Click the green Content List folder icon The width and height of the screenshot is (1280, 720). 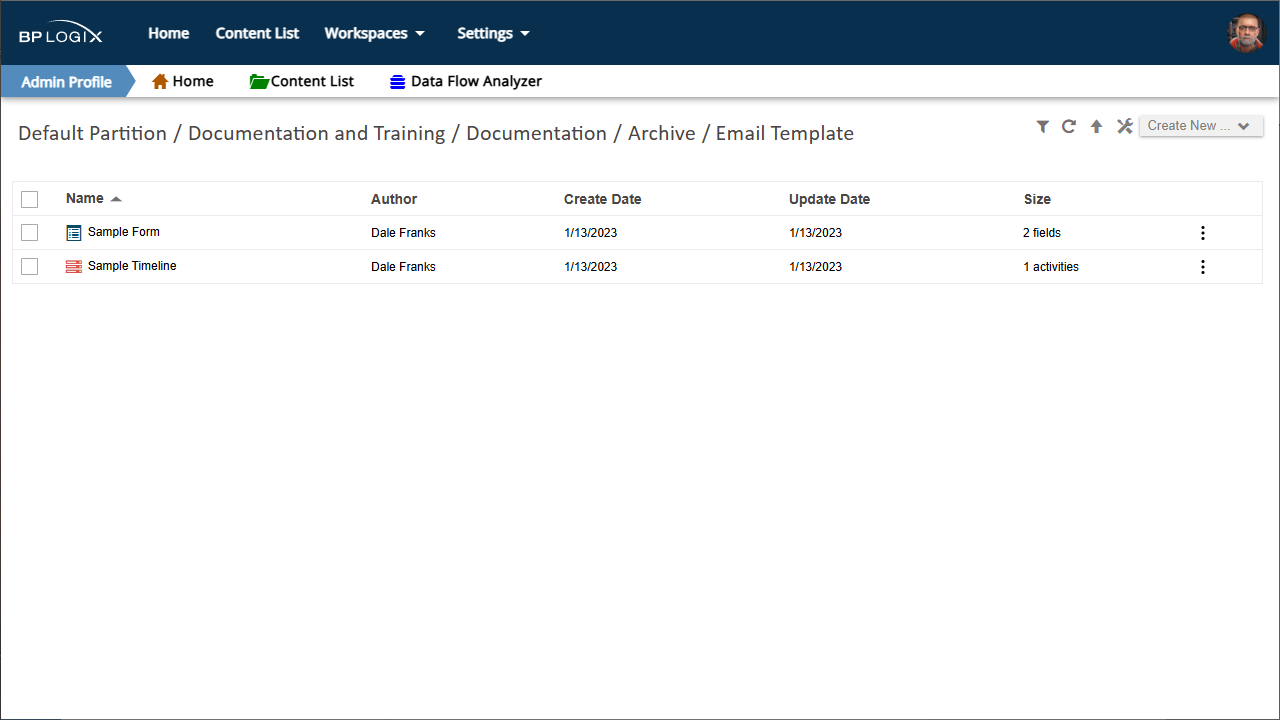(x=259, y=81)
